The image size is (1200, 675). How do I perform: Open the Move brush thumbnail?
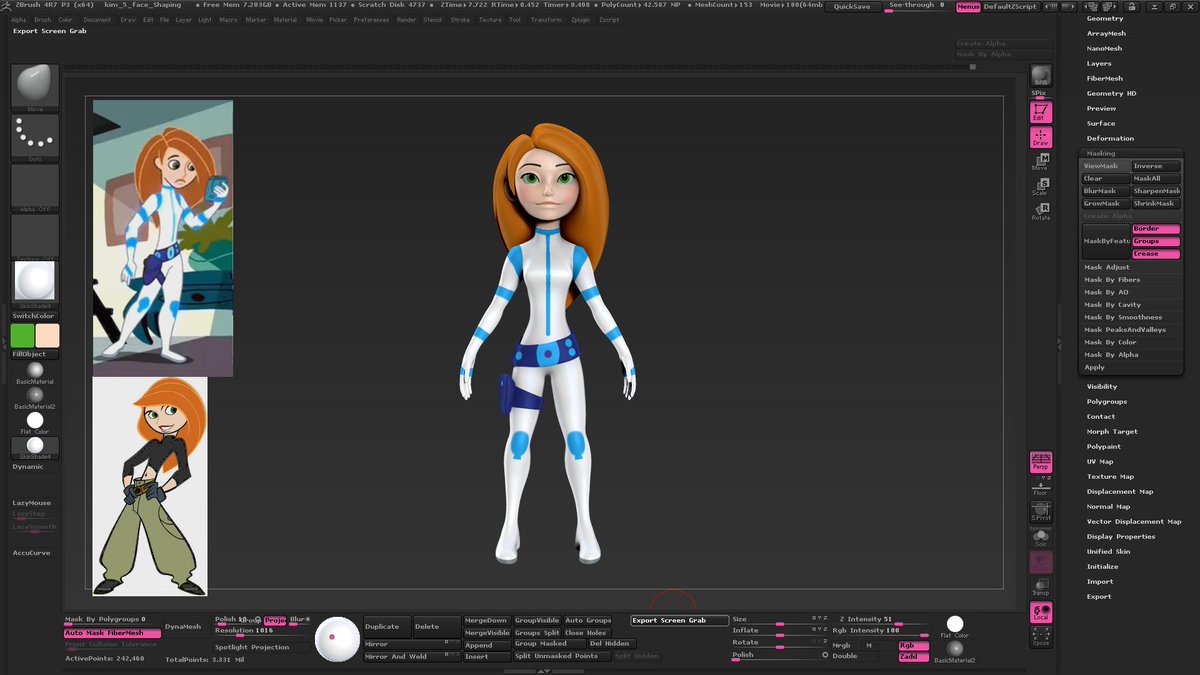pyautogui.click(x=35, y=87)
